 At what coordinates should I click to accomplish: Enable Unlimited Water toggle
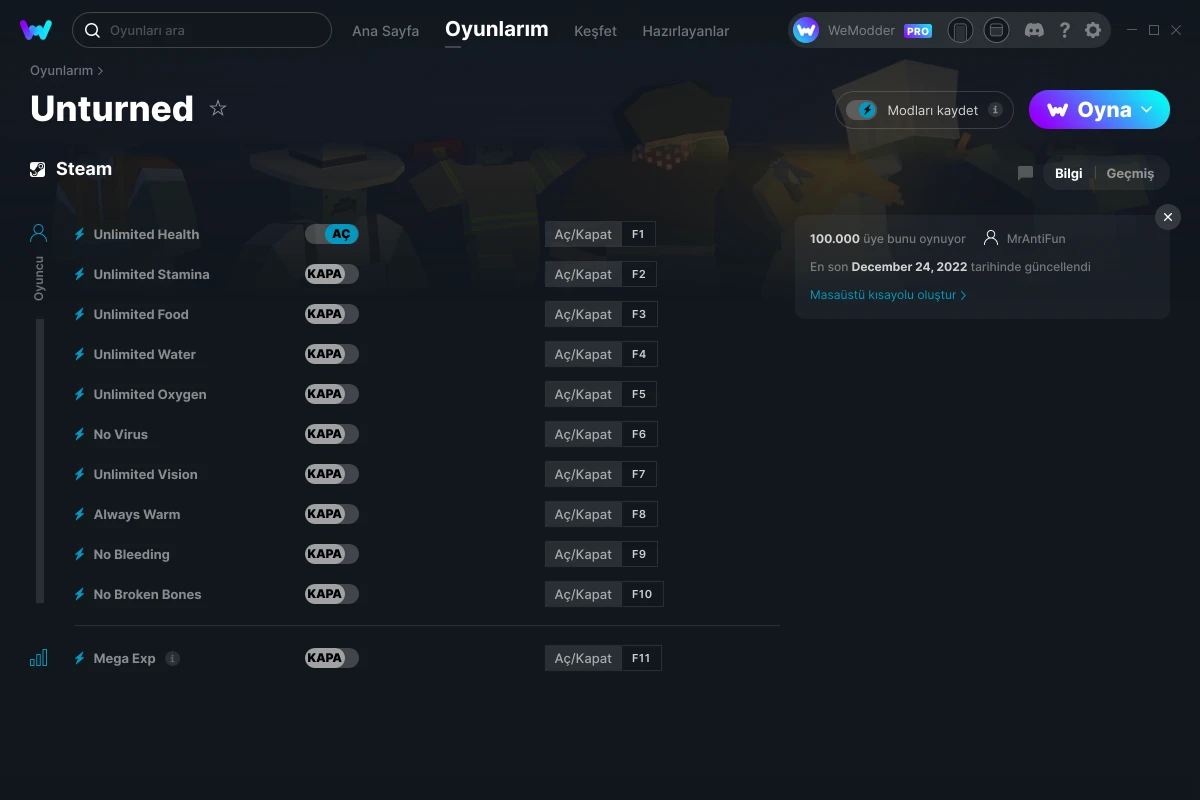[x=332, y=354]
